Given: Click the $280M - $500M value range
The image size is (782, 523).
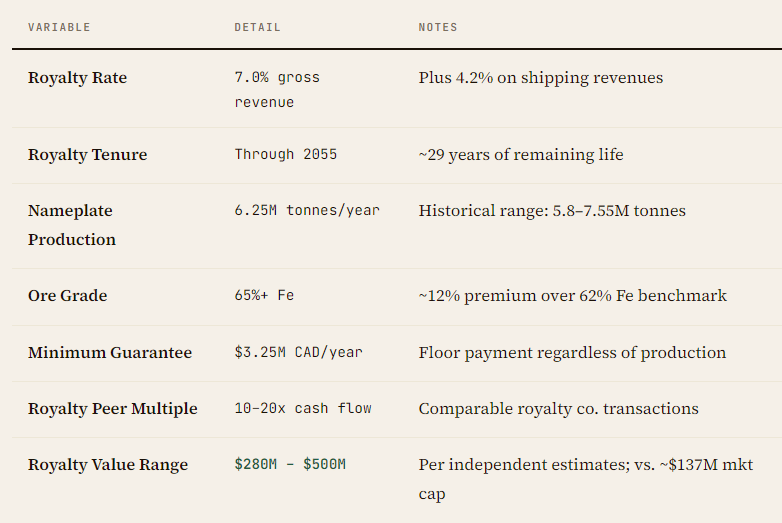Looking at the screenshot, I should point(289,465).
